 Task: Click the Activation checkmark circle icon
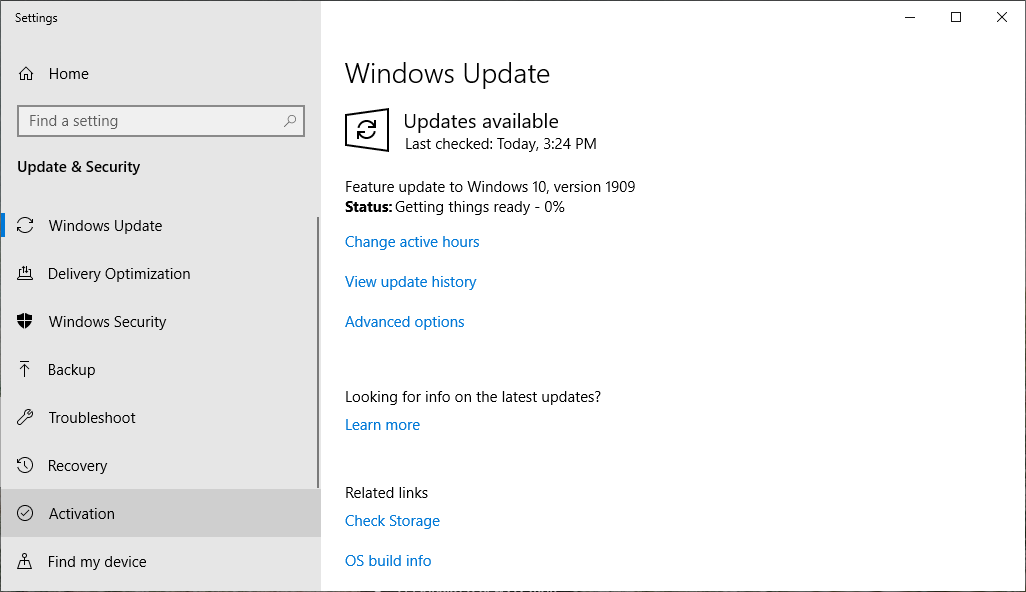25,513
